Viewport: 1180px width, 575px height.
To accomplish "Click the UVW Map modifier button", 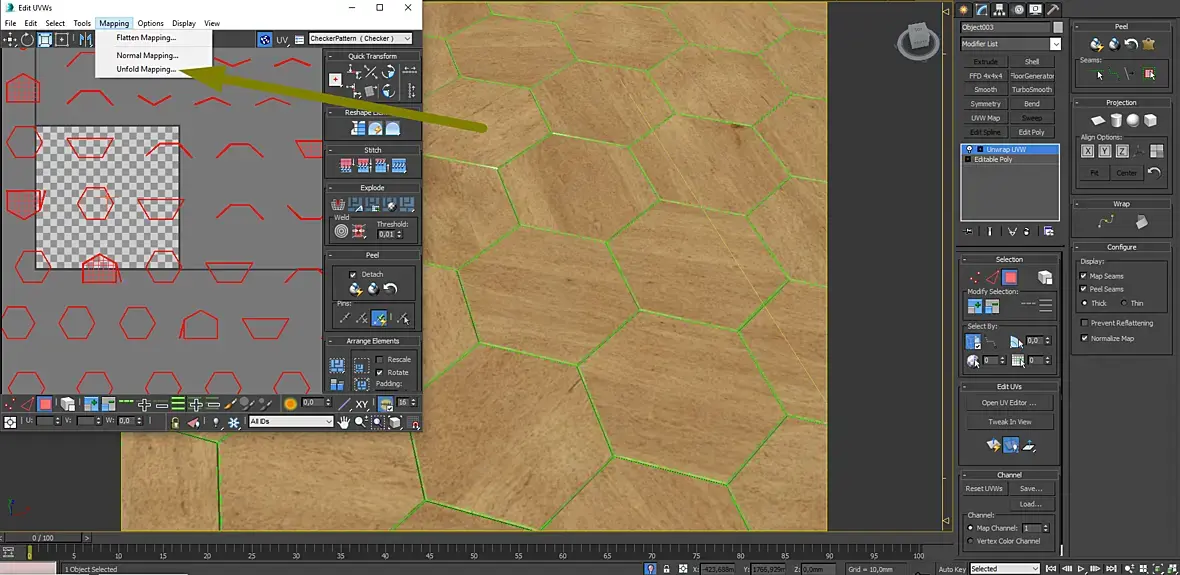I will pyautogui.click(x=985, y=118).
